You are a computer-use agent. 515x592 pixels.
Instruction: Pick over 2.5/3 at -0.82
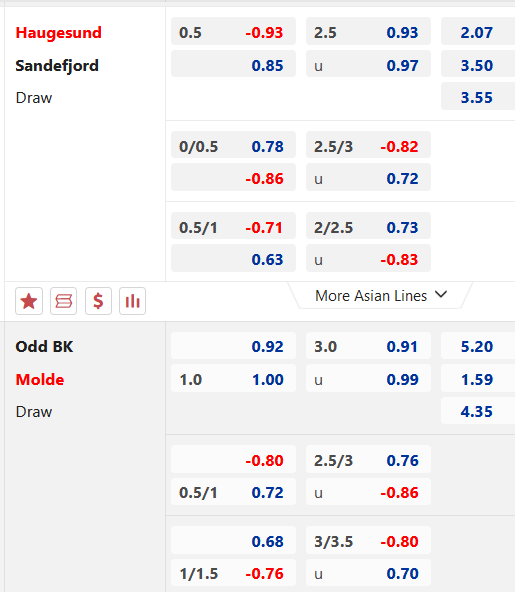(368, 145)
